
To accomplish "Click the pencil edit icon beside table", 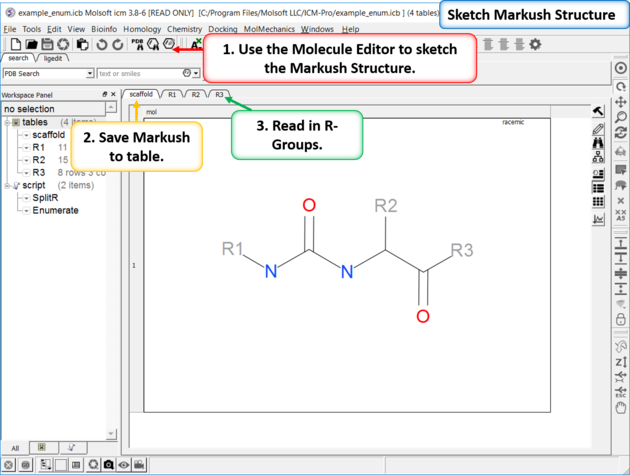I will tap(598, 128).
